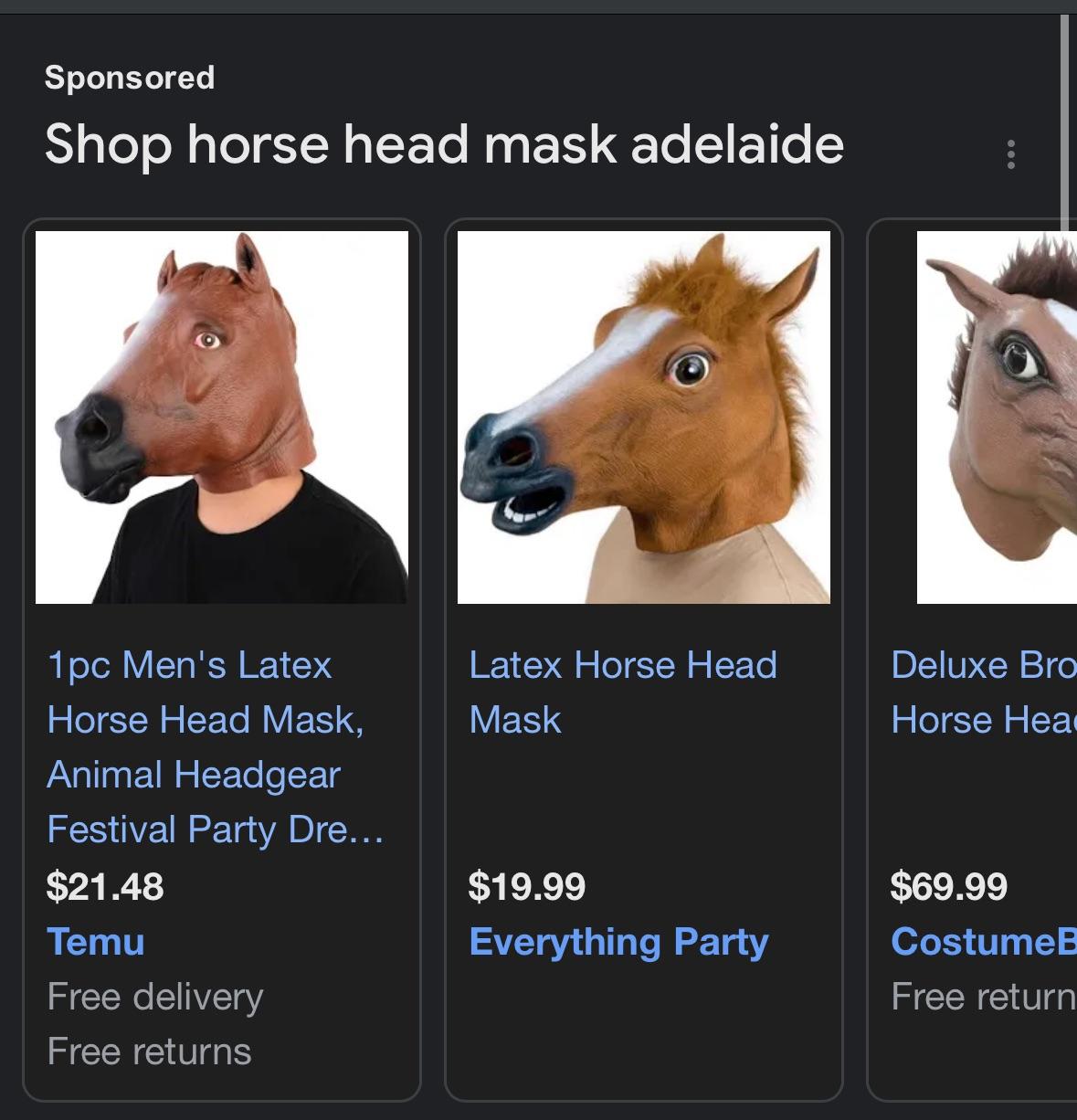This screenshot has width=1077, height=1120.
Task: Select the $19.99 price on Everything Party listing
Action: pyautogui.click(x=527, y=886)
